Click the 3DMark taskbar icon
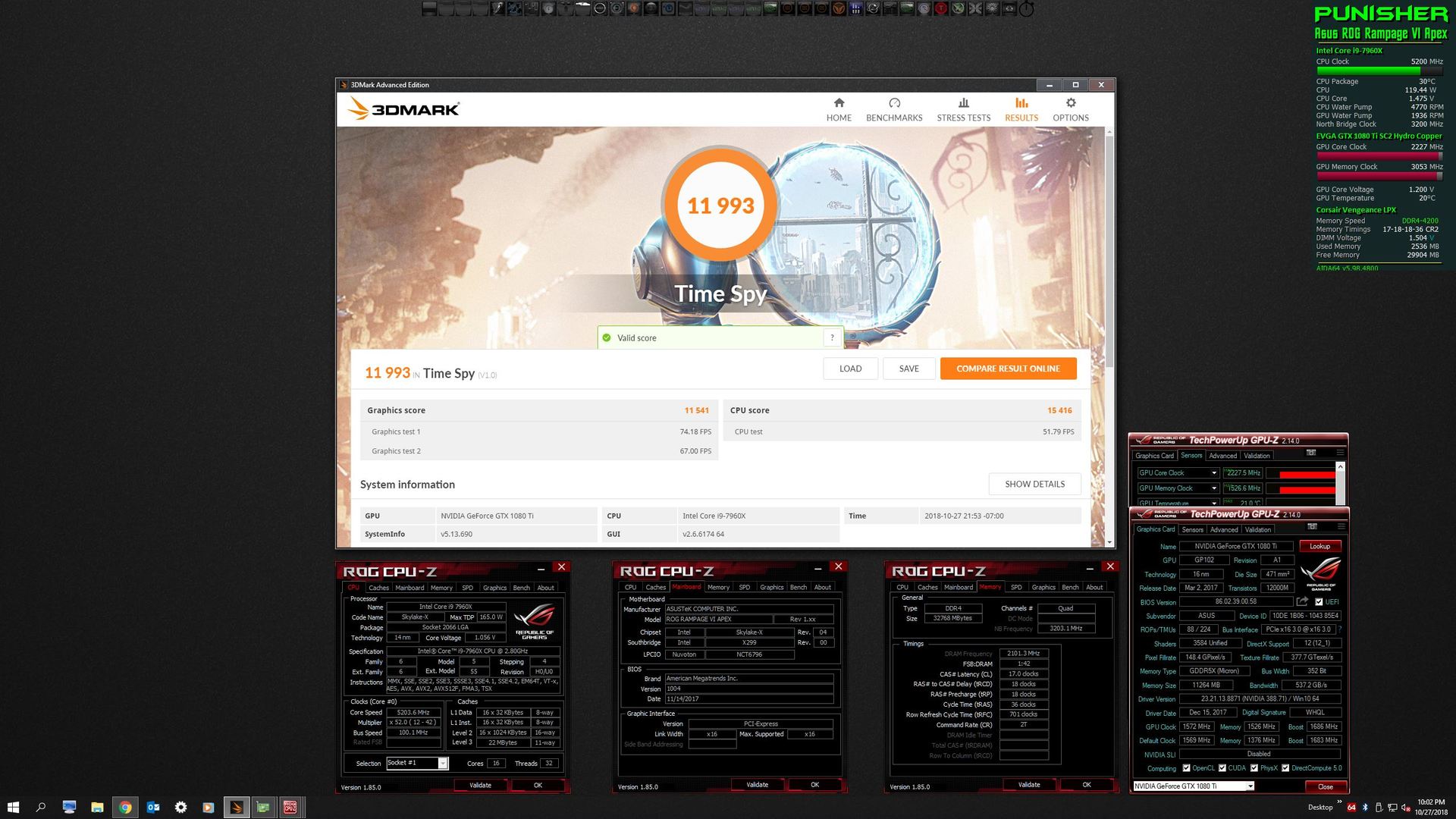1456x819 pixels. tap(237, 808)
